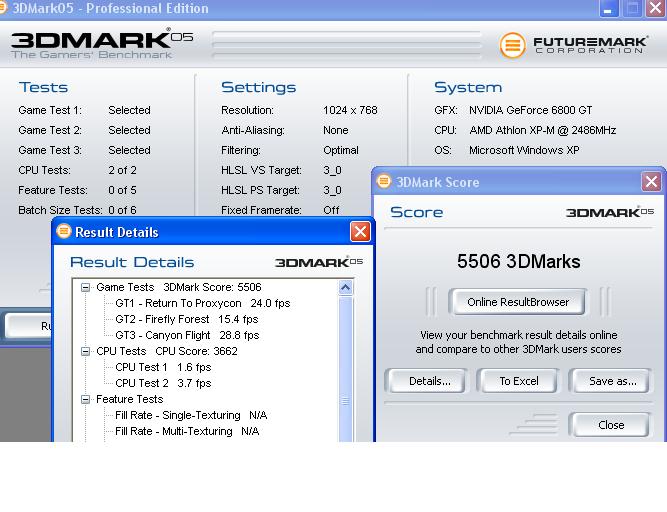
Task: Click 'Feature Tests: 0 of 5' value
Action: pyautogui.click(x=122, y=190)
